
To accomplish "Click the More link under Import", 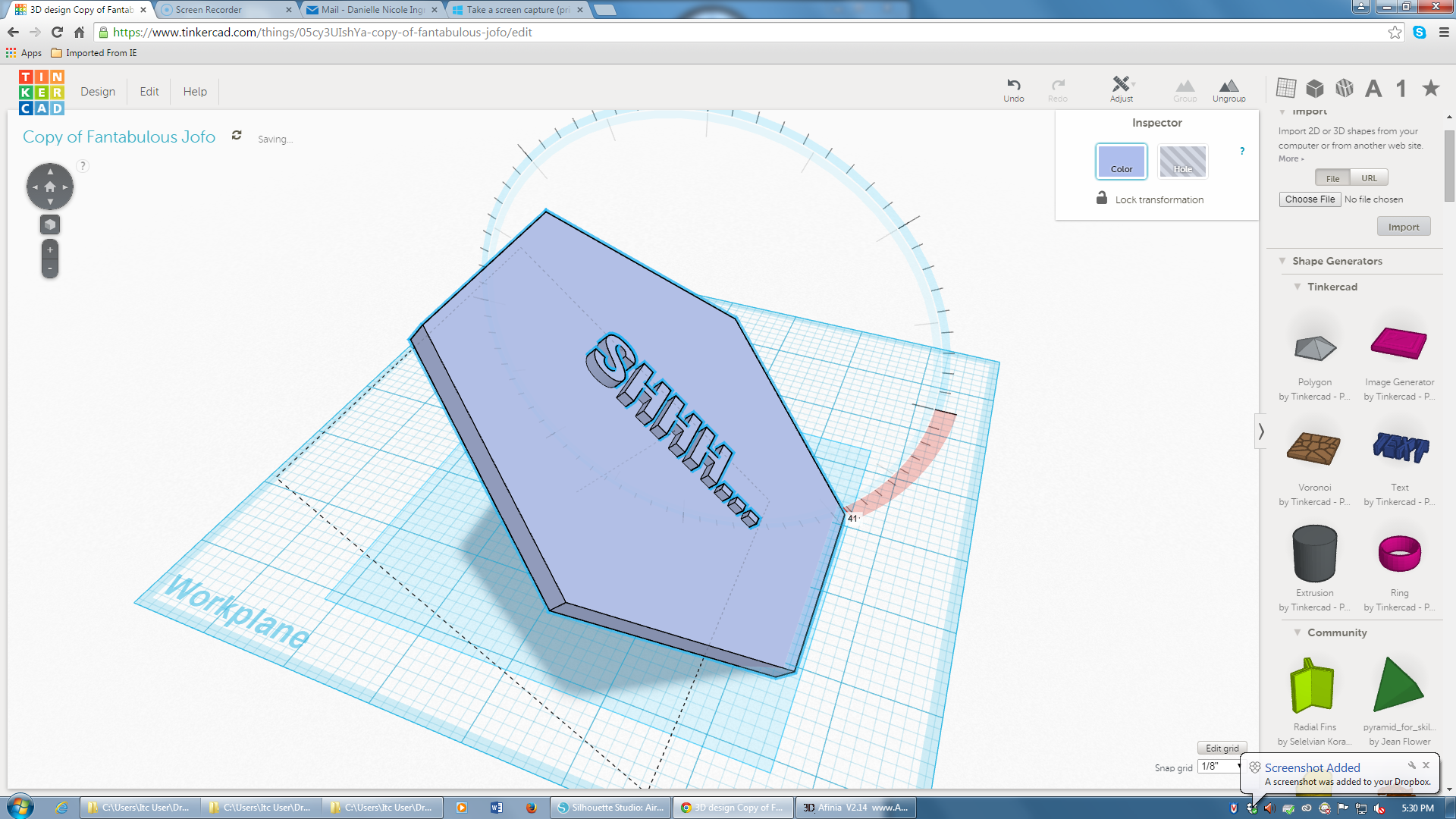I will point(1291,158).
